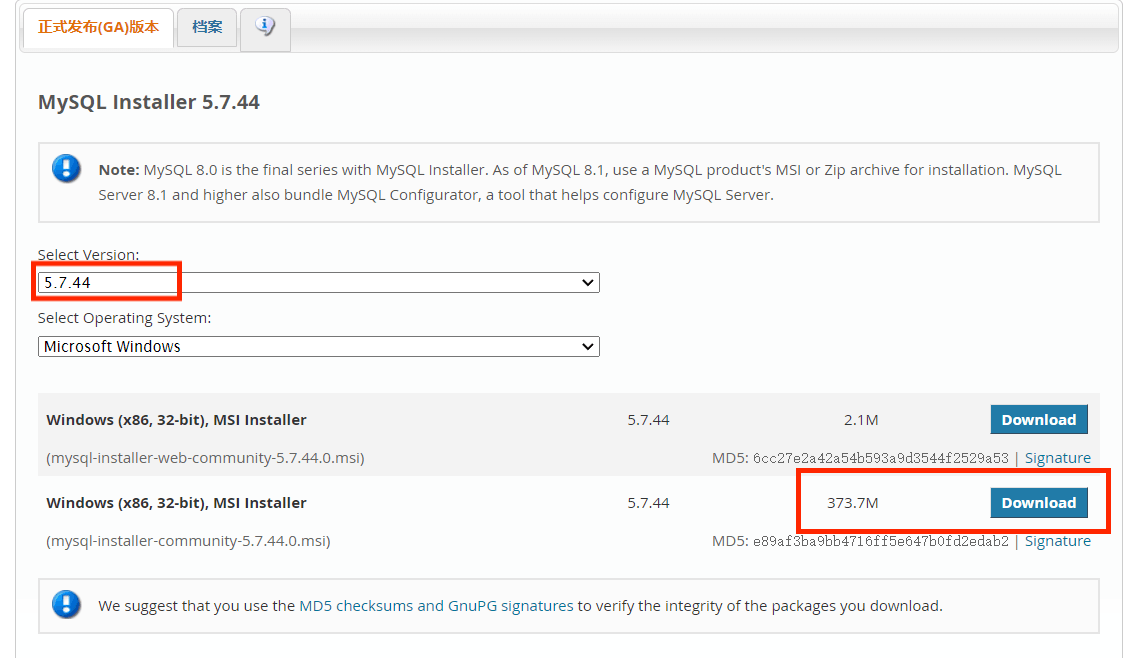The image size is (1129, 658).
Task: Click the 373.7M file size value
Action: click(852, 502)
